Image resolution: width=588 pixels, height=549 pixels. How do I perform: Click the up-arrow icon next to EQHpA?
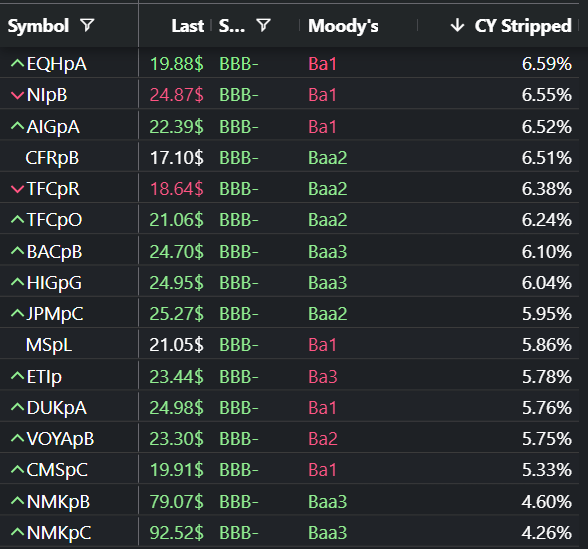(x=17, y=63)
